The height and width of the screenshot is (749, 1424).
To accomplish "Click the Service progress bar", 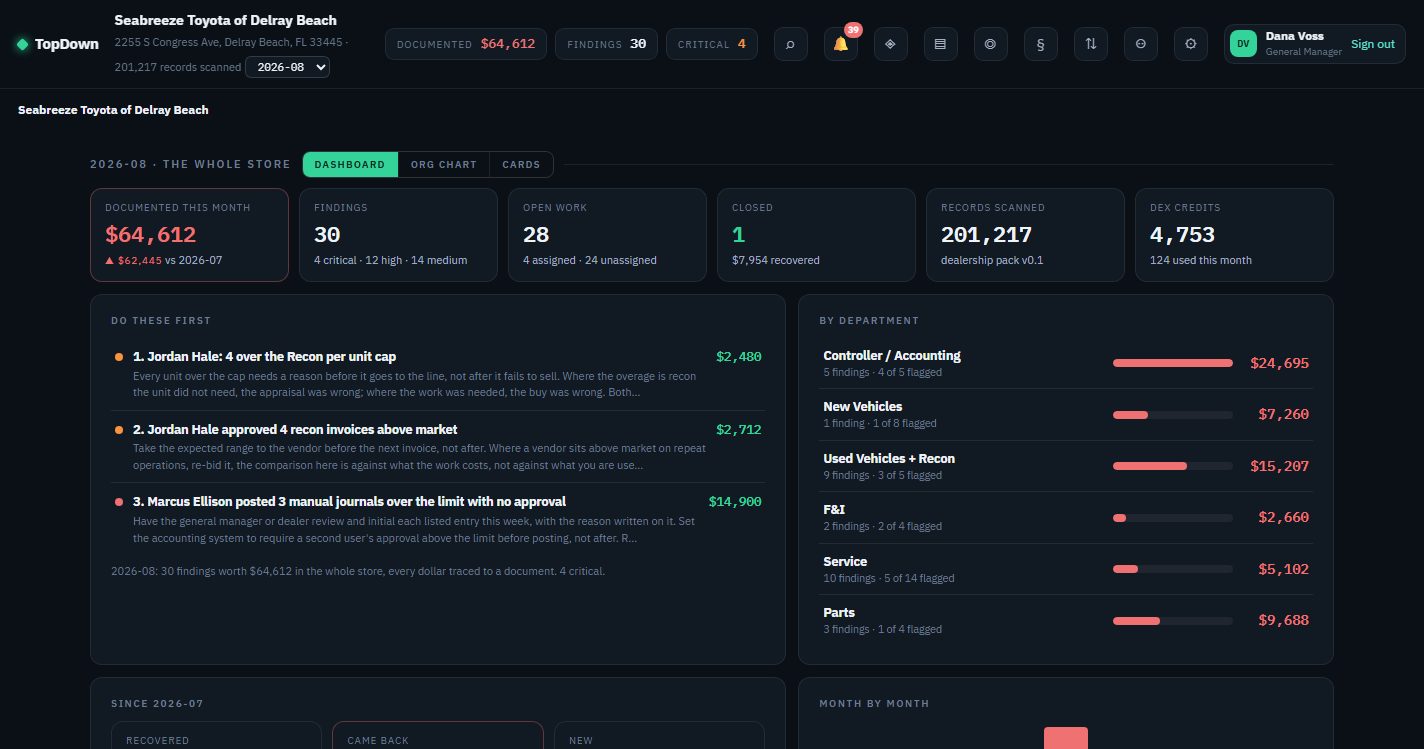I will (x=1172, y=569).
